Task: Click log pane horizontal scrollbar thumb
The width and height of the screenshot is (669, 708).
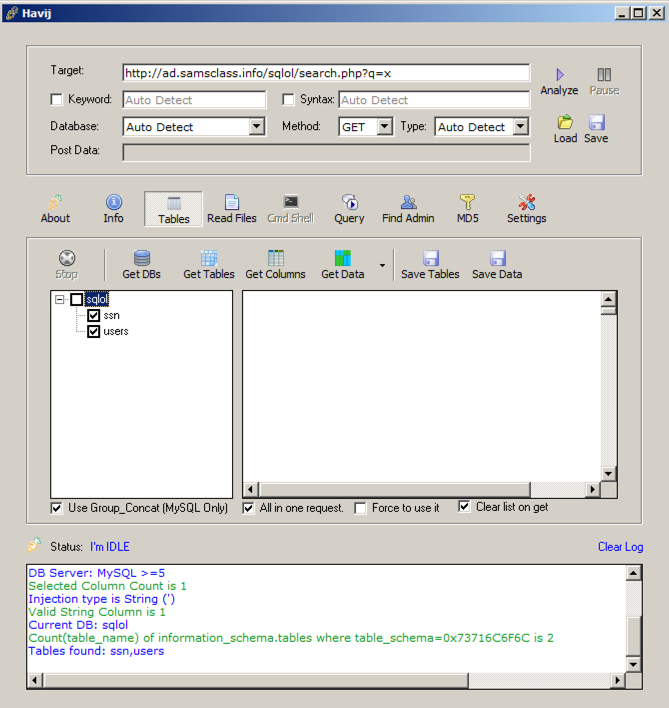Action: pos(256,680)
